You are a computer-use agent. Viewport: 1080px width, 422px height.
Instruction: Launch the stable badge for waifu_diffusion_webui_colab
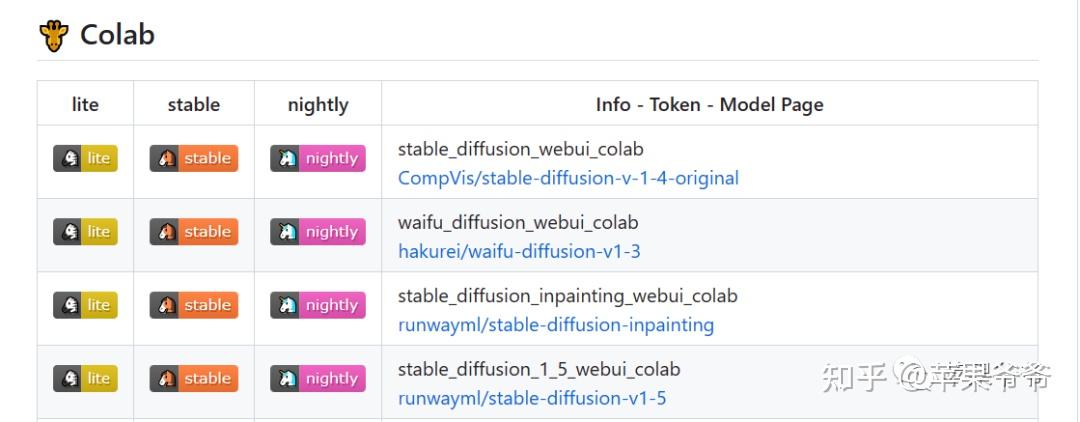194,231
